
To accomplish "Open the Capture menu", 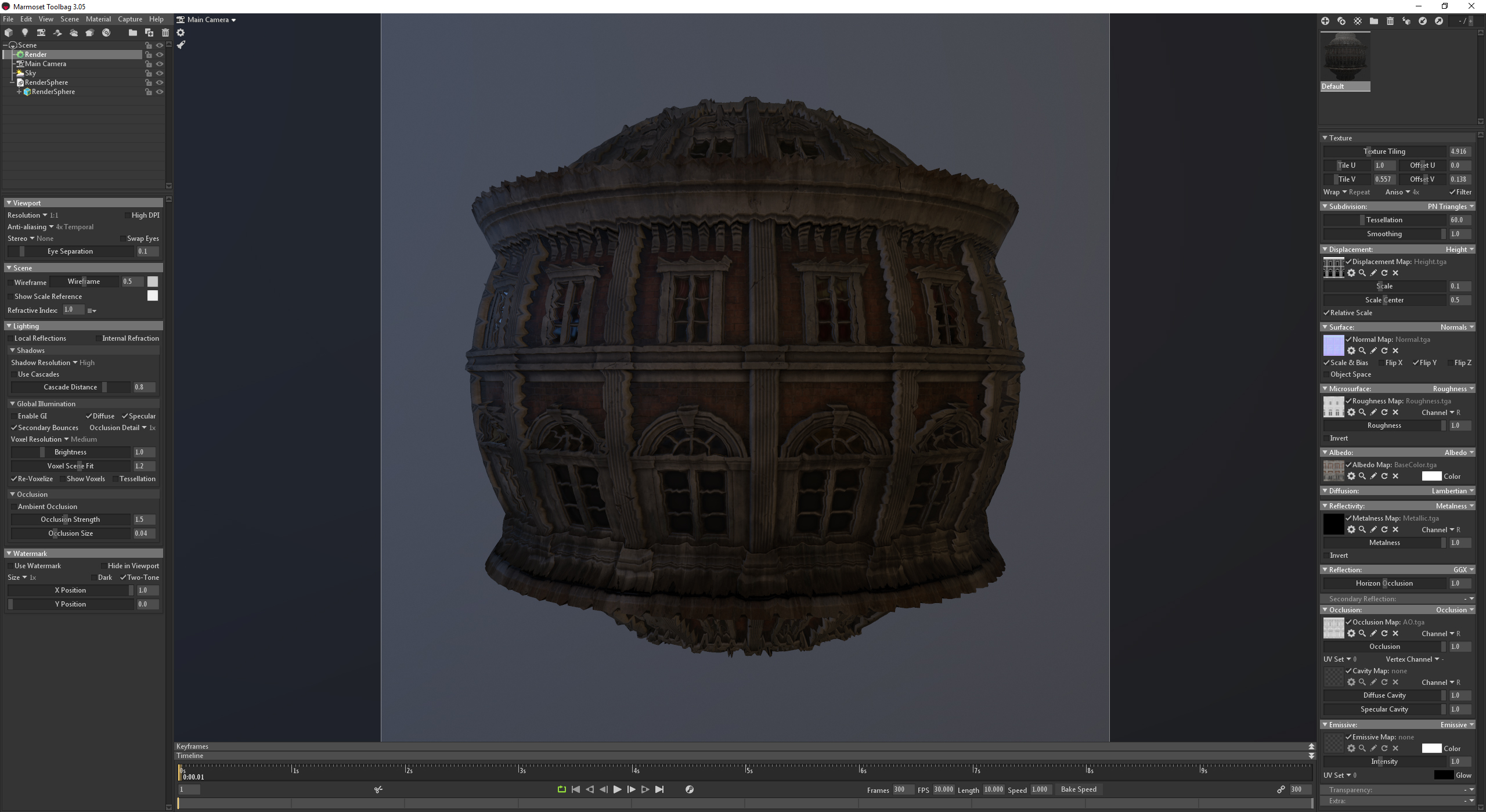I will click(x=130, y=19).
